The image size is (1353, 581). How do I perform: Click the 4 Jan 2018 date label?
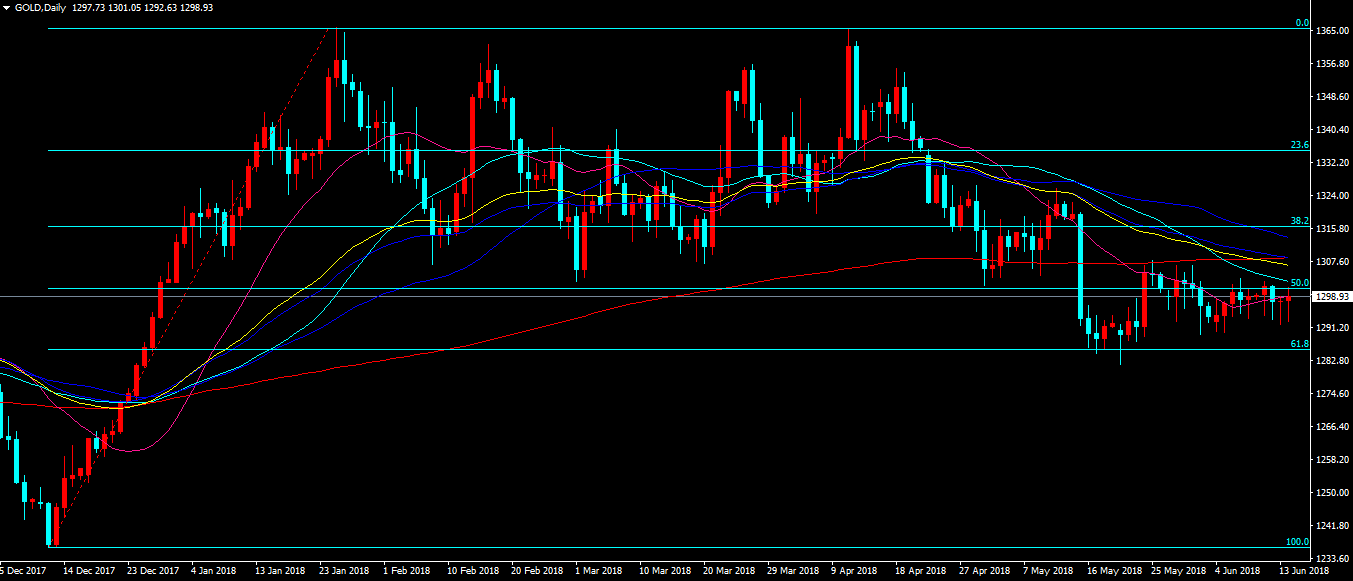pos(213,571)
